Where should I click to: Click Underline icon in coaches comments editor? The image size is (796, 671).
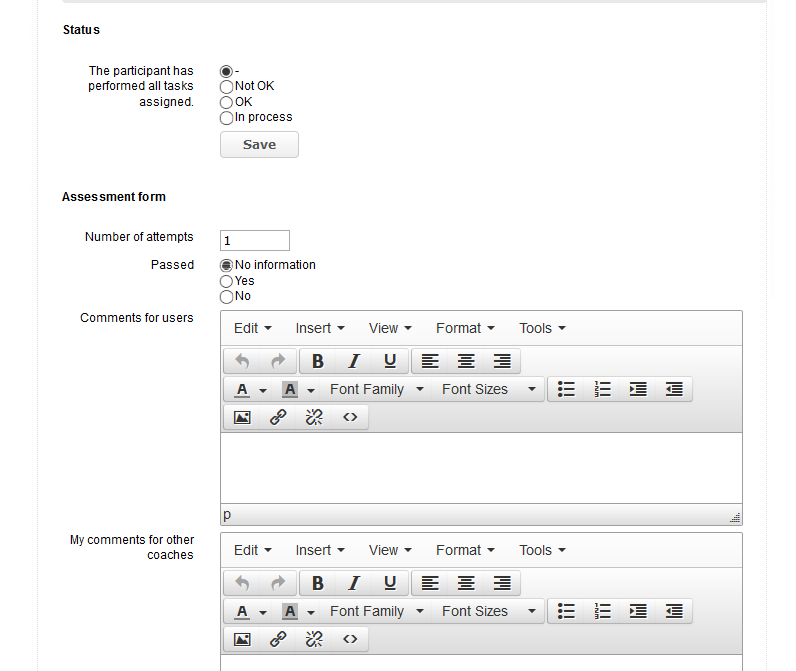390,583
